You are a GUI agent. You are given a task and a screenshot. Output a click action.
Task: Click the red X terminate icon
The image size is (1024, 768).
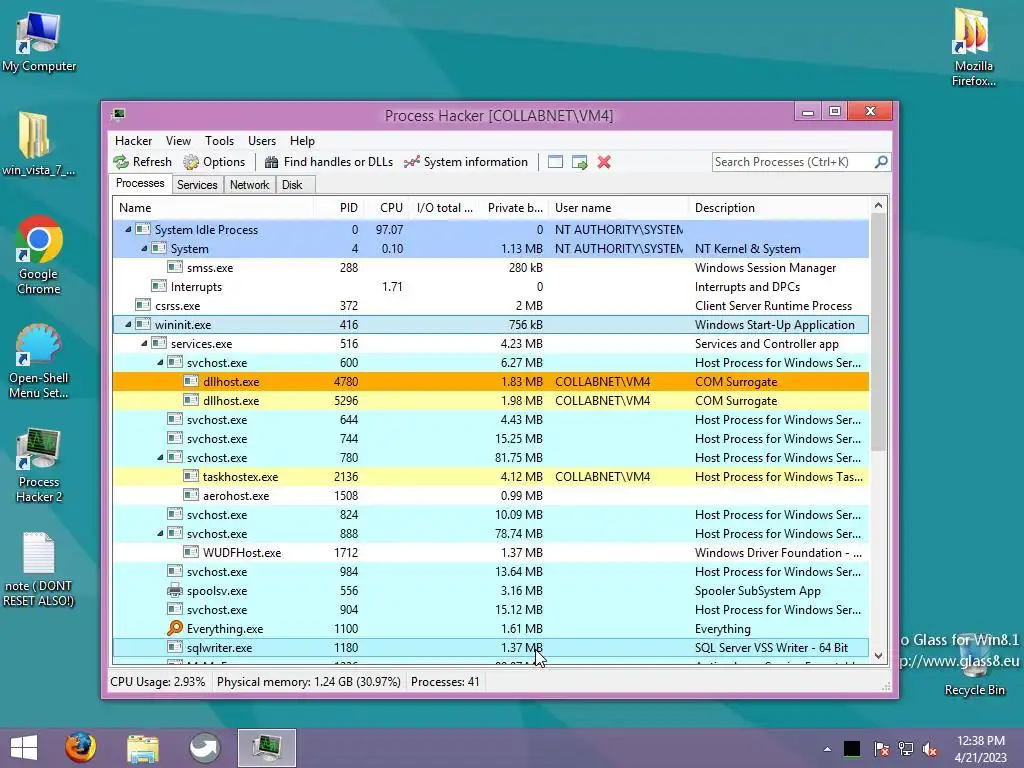tap(604, 162)
